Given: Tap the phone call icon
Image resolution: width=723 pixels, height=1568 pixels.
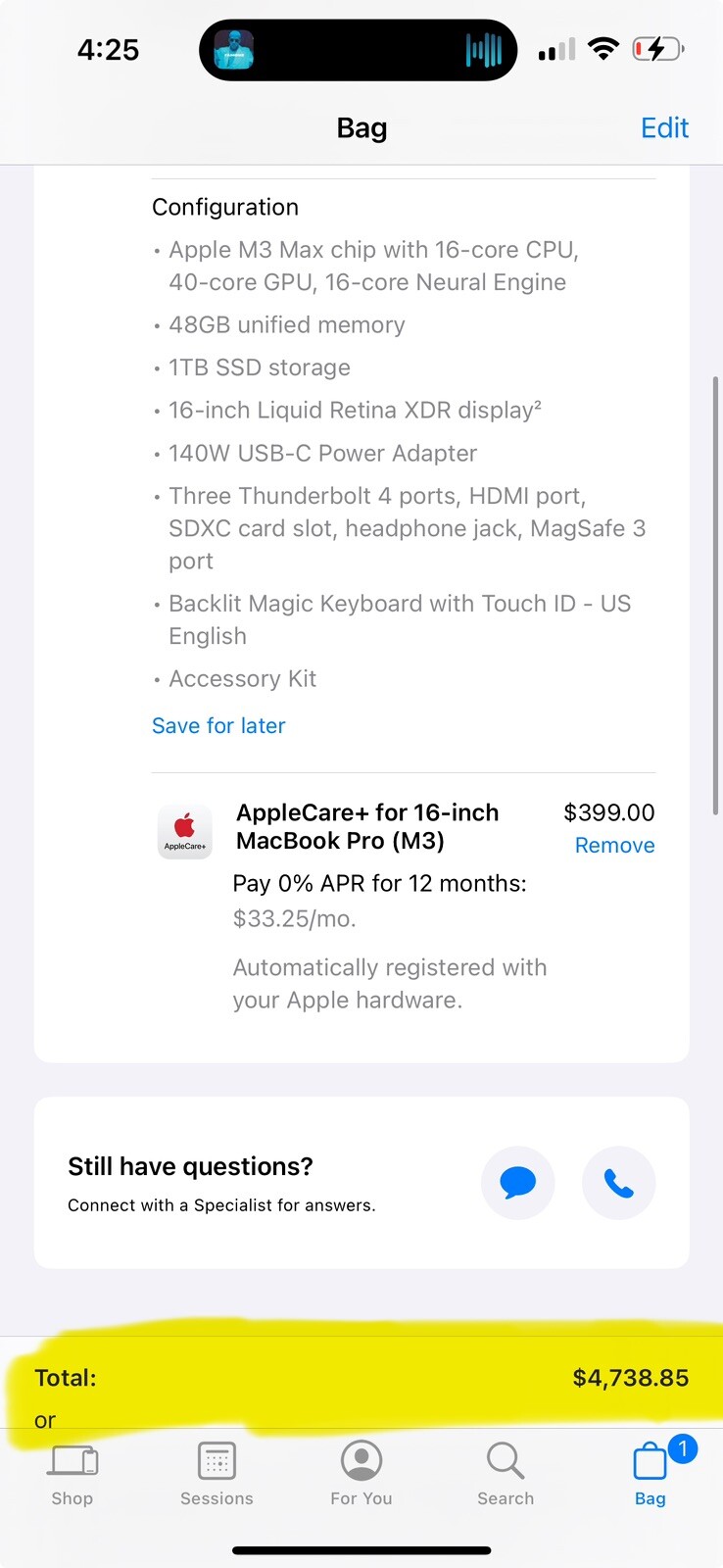Looking at the screenshot, I should tap(618, 1183).
